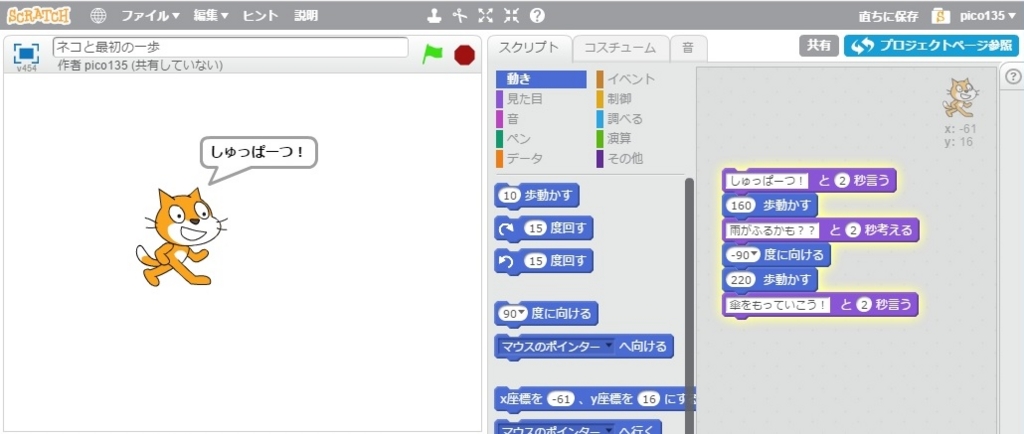Switch to the コスチューム tab
The width and height of the screenshot is (1024, 434).
[620, 48]
